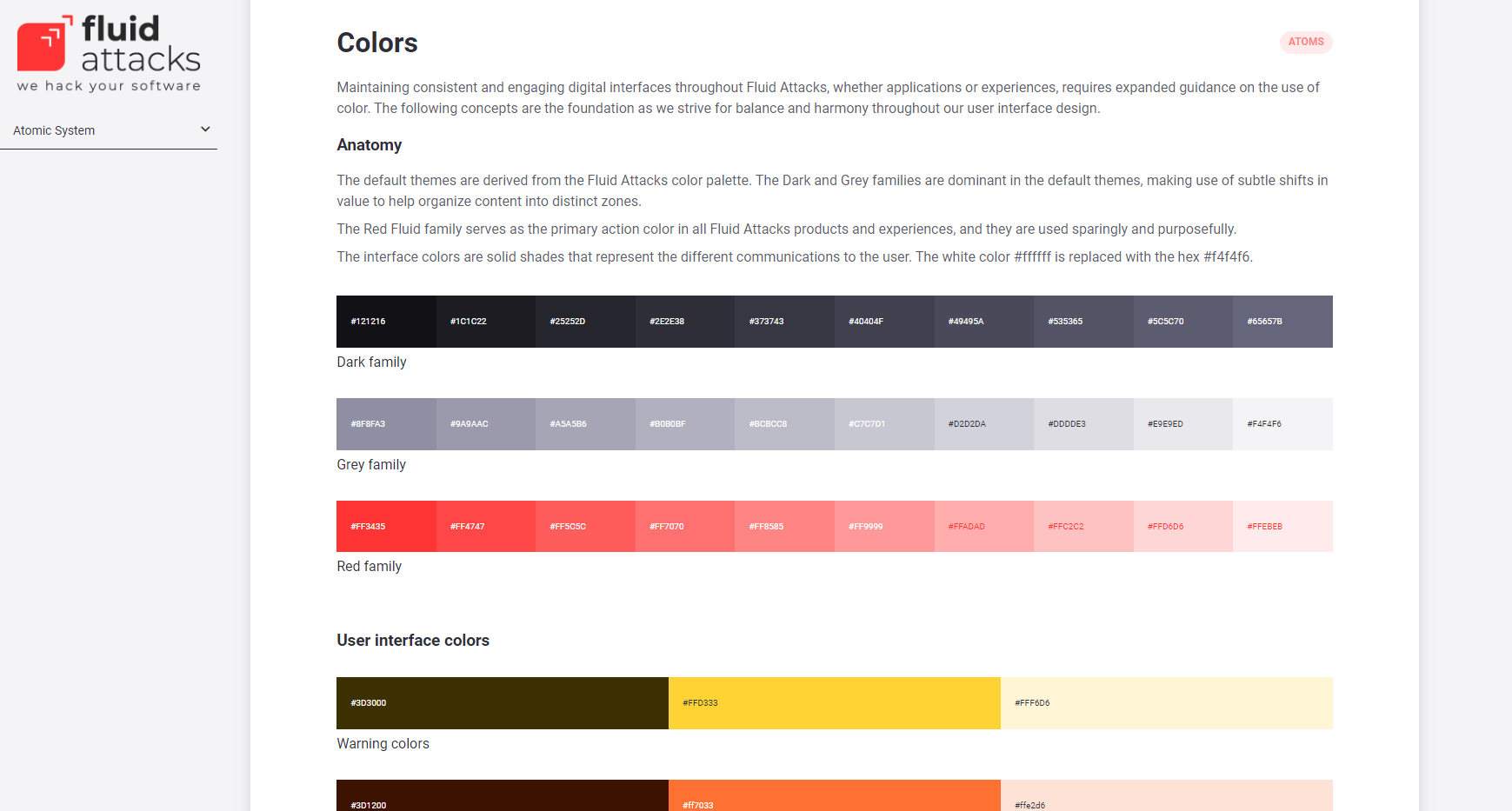Click the Colors page heading
Viewport: 1512px width, 811px height.
pos(377,43)
